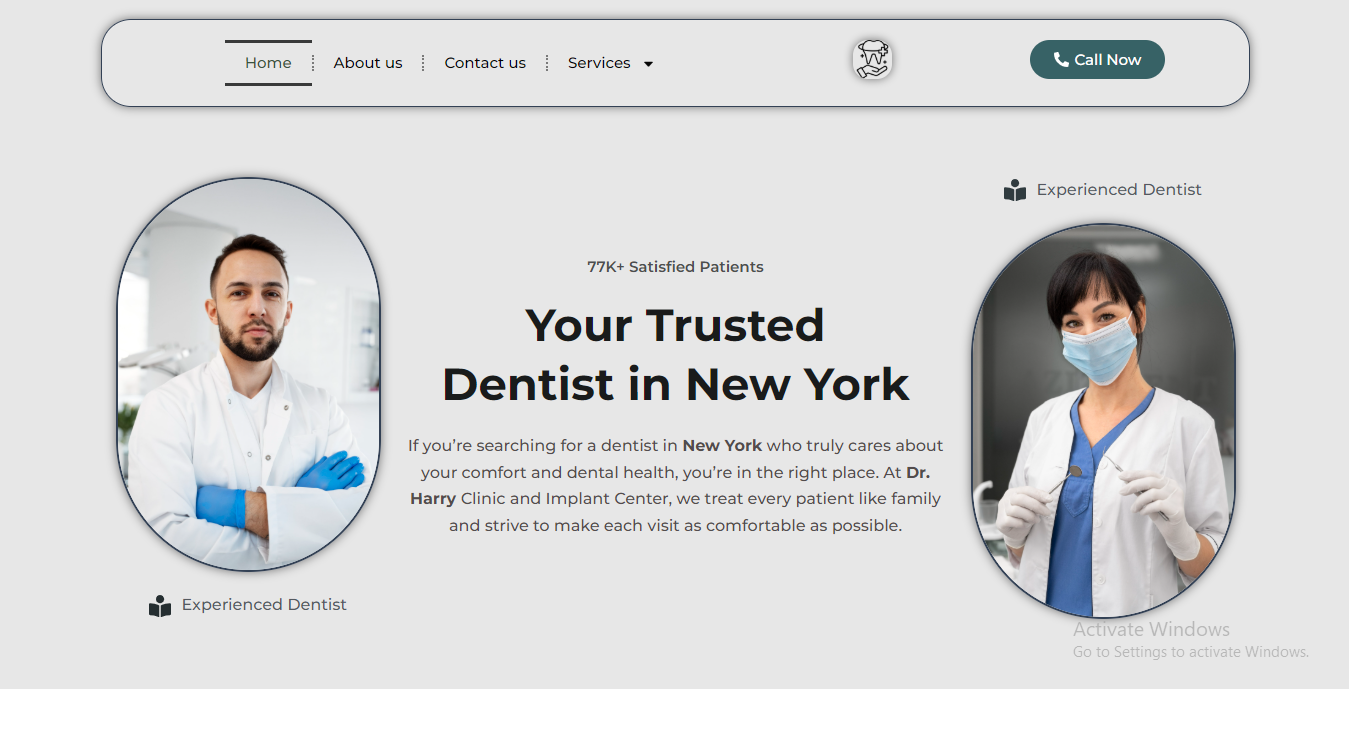Click the Call Now button

[1097, 60]
